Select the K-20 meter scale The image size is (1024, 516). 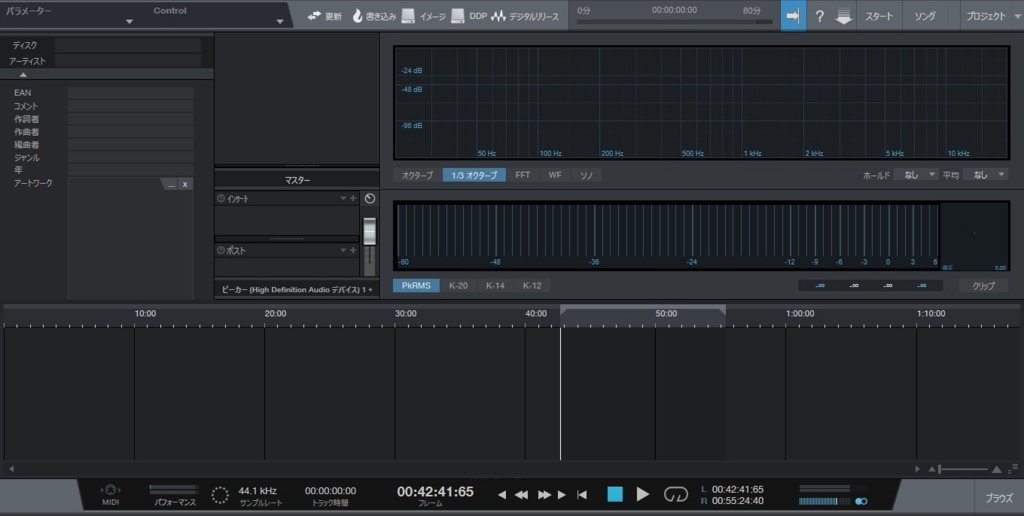[x=458, y=285]
